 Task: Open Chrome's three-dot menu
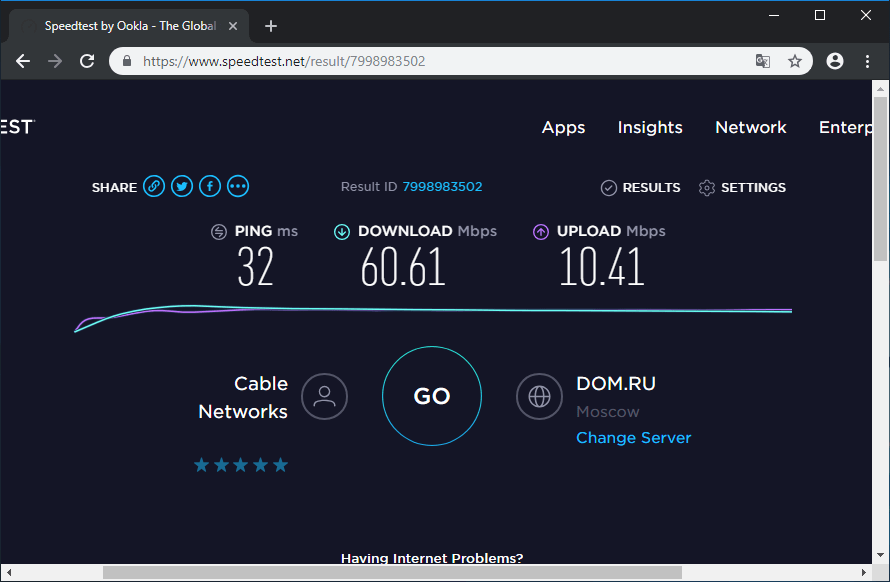pyautogui.click(x=867, y=61)
